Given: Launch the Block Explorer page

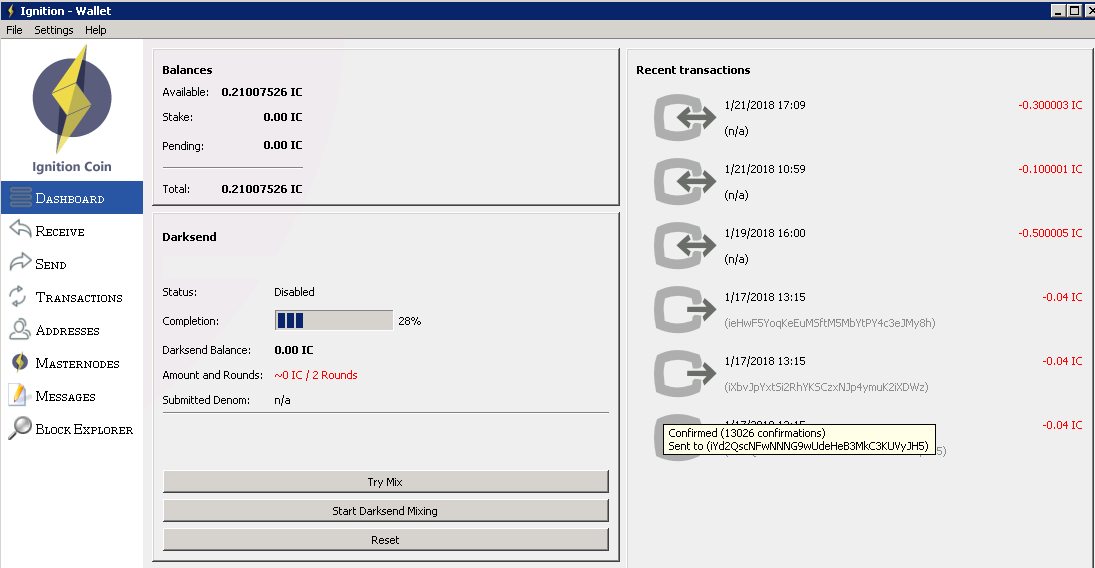Looking at the screenshot, I should pyautogui.click(x=72, y=429).
